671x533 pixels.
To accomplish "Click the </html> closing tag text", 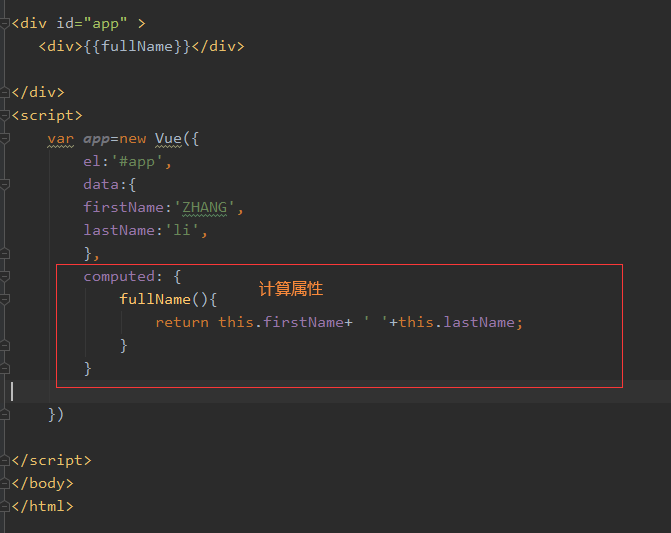I will coord(42,506).
